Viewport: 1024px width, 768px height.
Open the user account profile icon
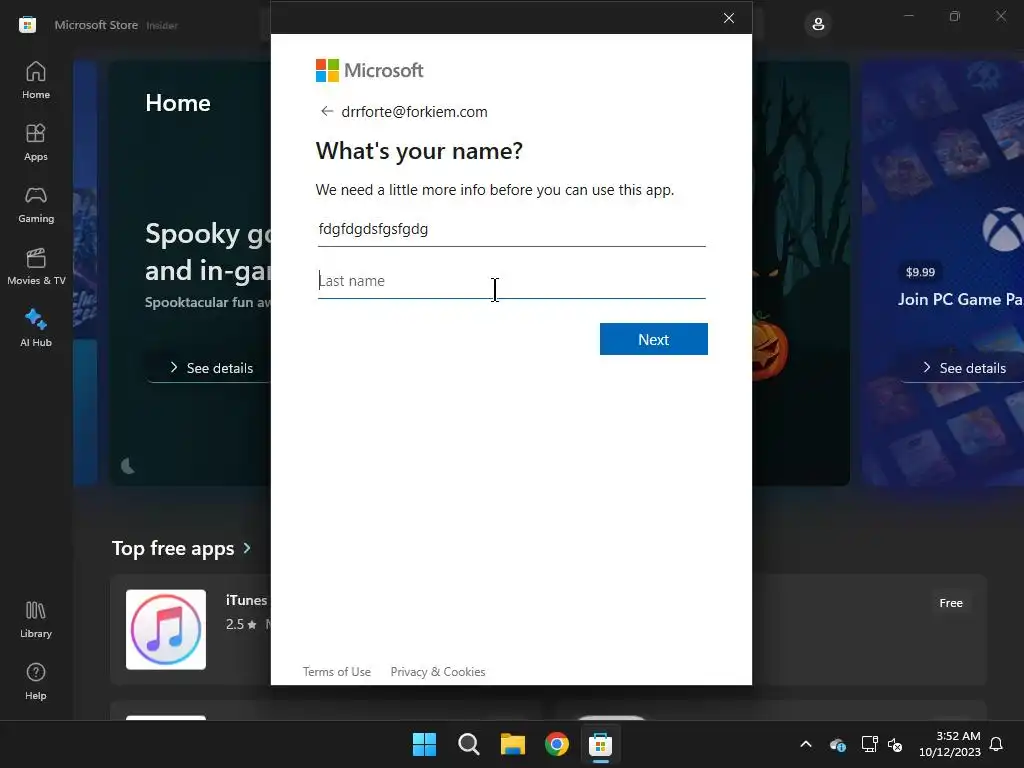818,25
